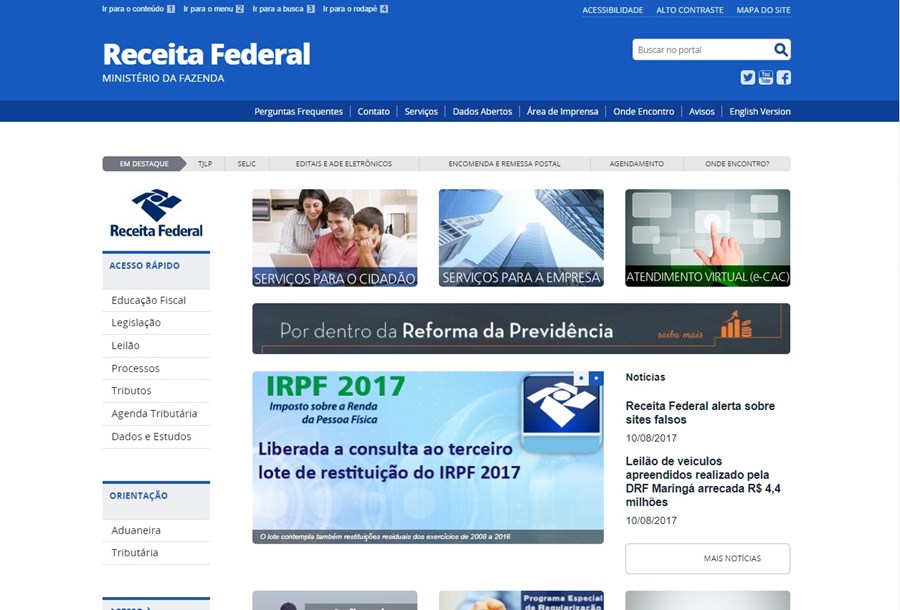Screen dimensions: 900x610
Task: Open the Serviços para o Cidadão tile
Action: point(334,238)
